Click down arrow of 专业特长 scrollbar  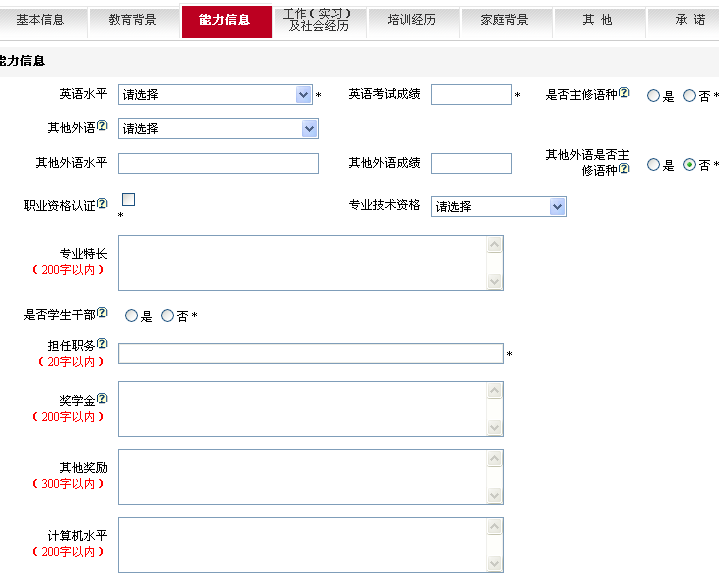tap(494, 282)
